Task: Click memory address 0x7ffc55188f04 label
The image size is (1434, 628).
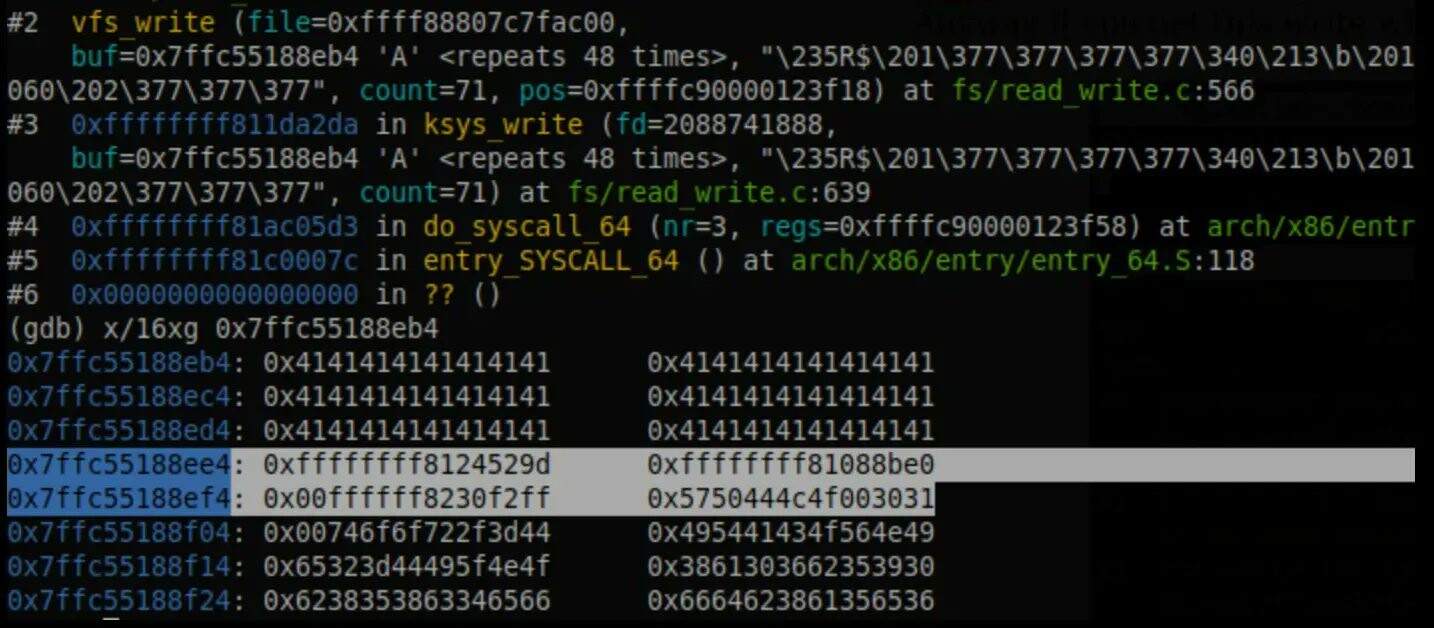Action: coord(119,533)
